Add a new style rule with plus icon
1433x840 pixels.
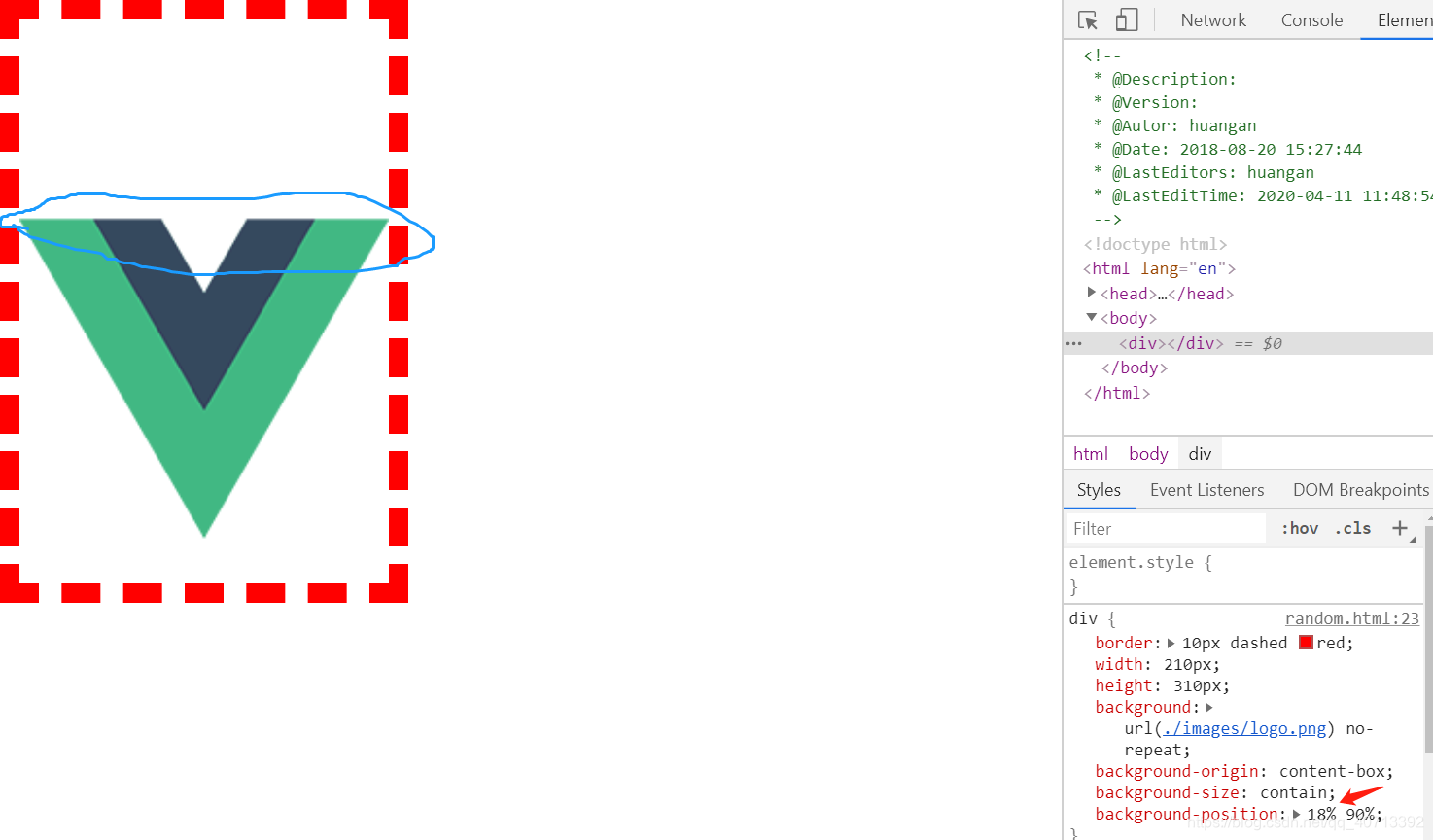tap(1400, 528)
